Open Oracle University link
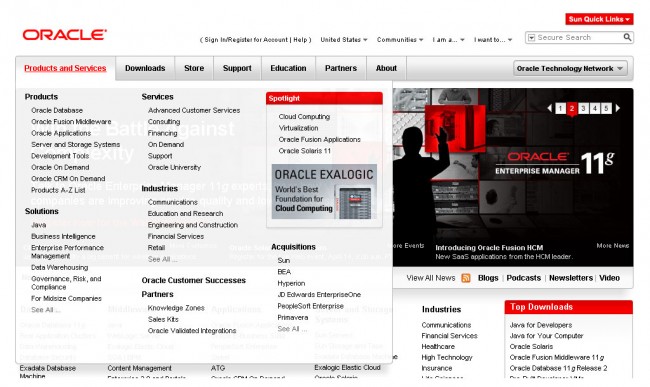650x387 pixels. pyautogui.click(x=174, y=167)
